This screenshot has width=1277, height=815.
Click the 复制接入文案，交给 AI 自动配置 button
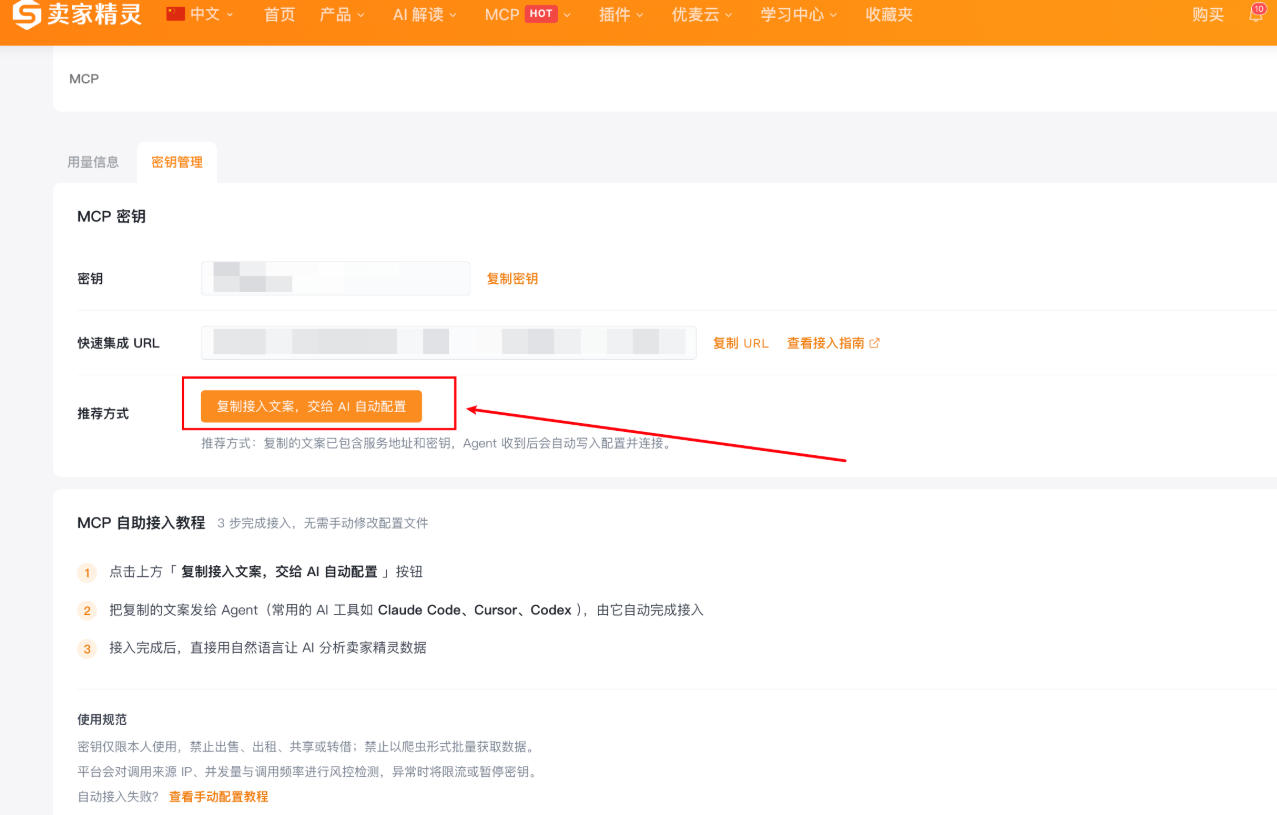(311, 406)
